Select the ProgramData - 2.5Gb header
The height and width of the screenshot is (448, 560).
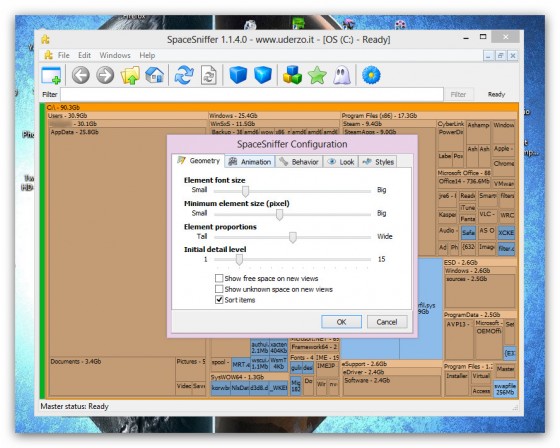tap(480, 315)
